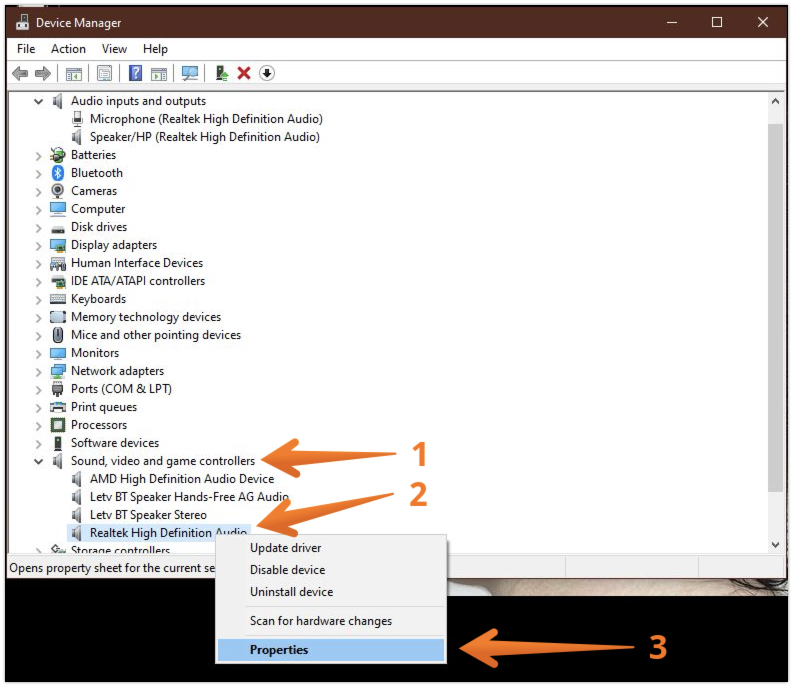This screenshot has height=687, width=793.
Task: Click the red X Uninstall device icon
Action: click(244, 73)
